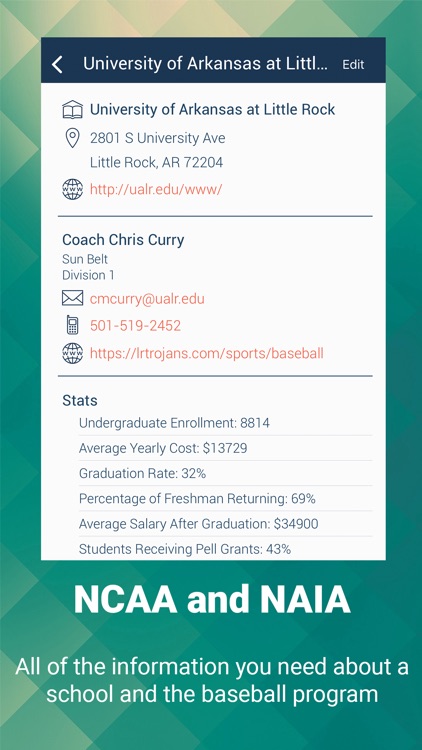Call 501-519-2452
The width and height of the screenshot is (422, 750).
click(x=135, y=326)
